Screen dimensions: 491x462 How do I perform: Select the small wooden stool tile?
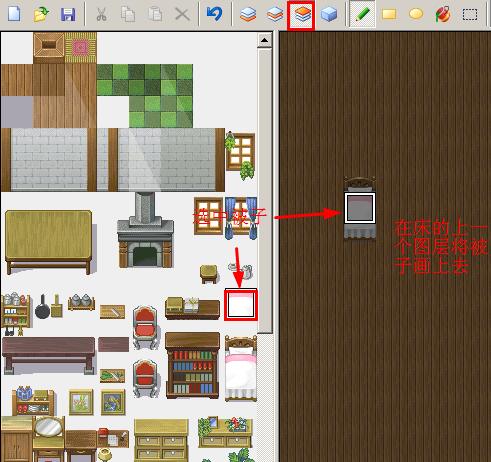pyautogui.click(x=209, y=274)
